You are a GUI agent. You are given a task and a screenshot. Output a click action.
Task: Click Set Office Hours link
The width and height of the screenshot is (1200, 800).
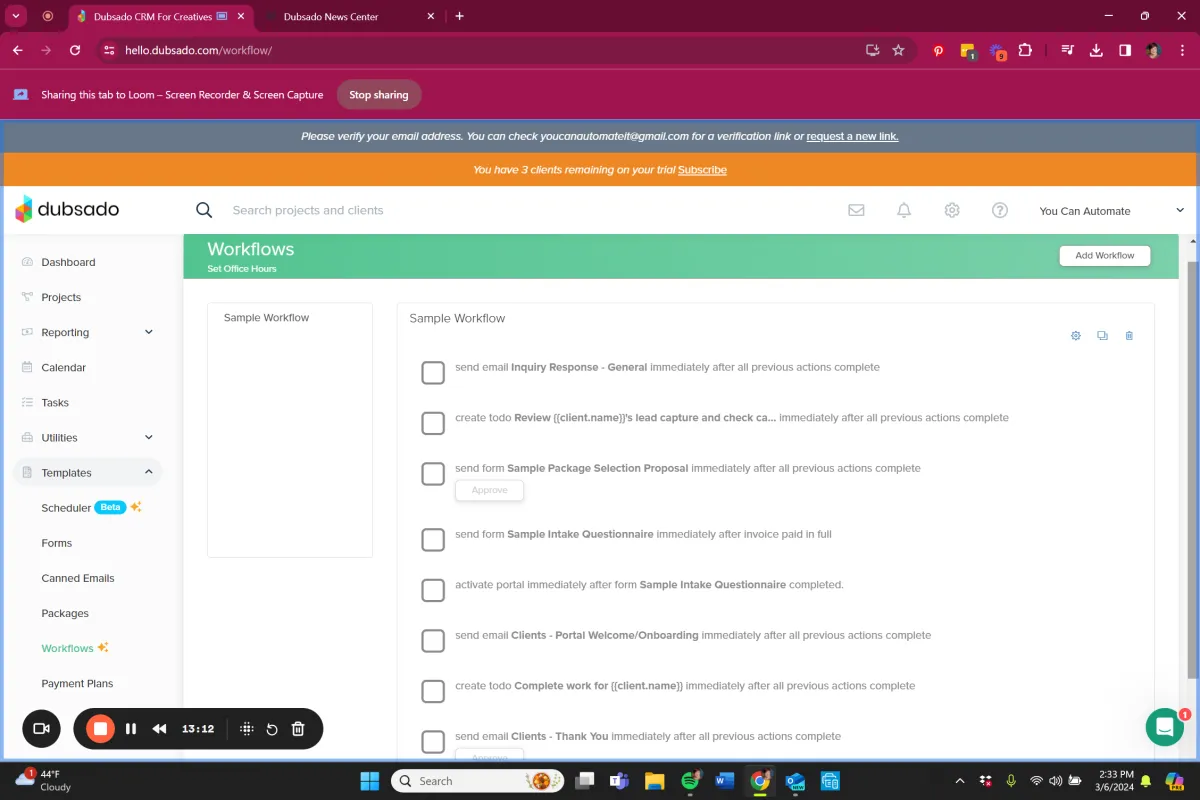242,269
